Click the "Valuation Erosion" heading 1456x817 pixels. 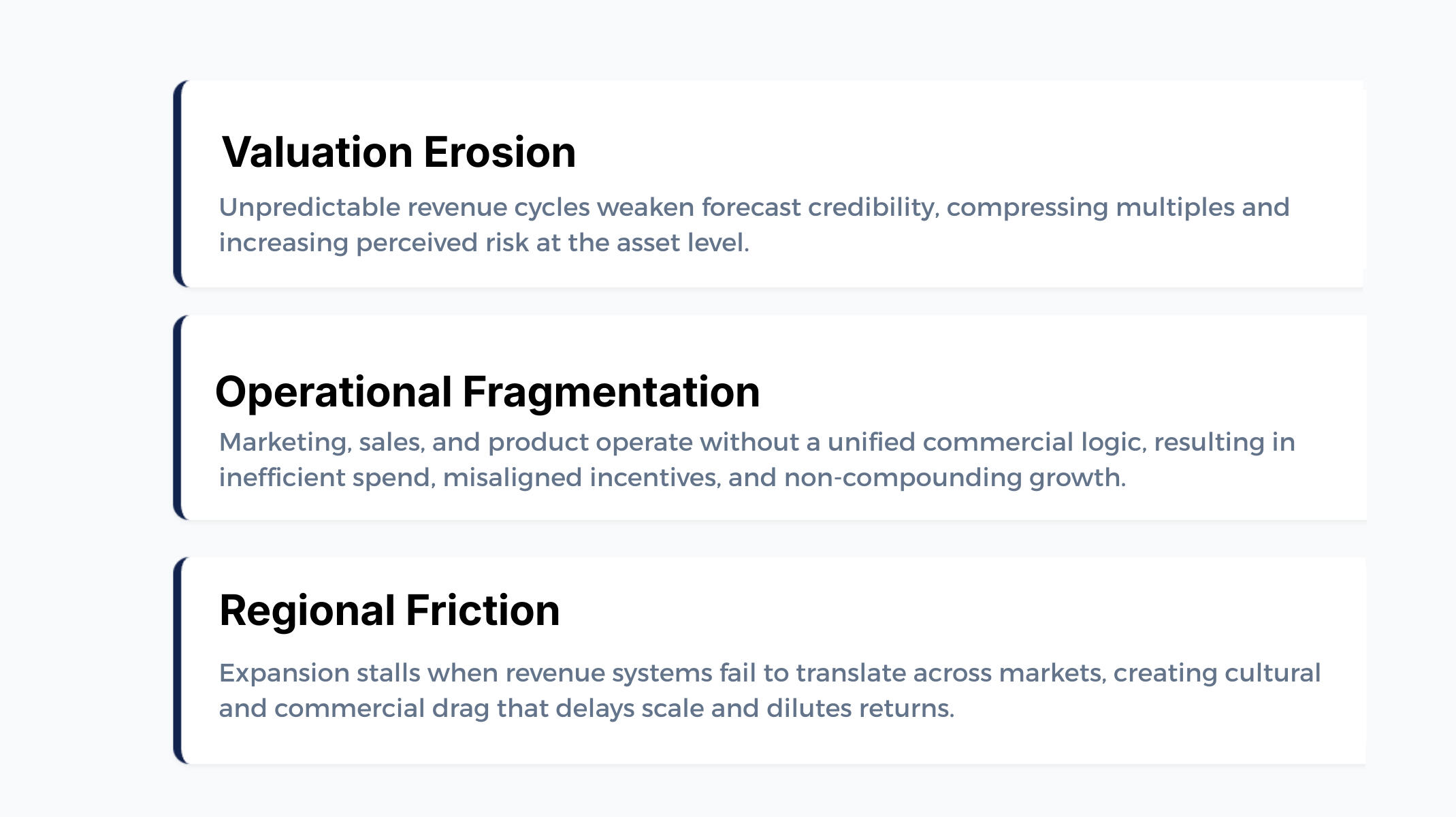[399, 152]
